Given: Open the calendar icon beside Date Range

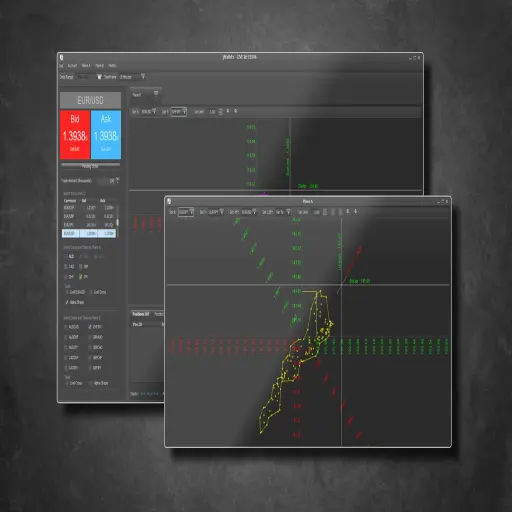Looking at the screenshot, I should click(99, 77).
